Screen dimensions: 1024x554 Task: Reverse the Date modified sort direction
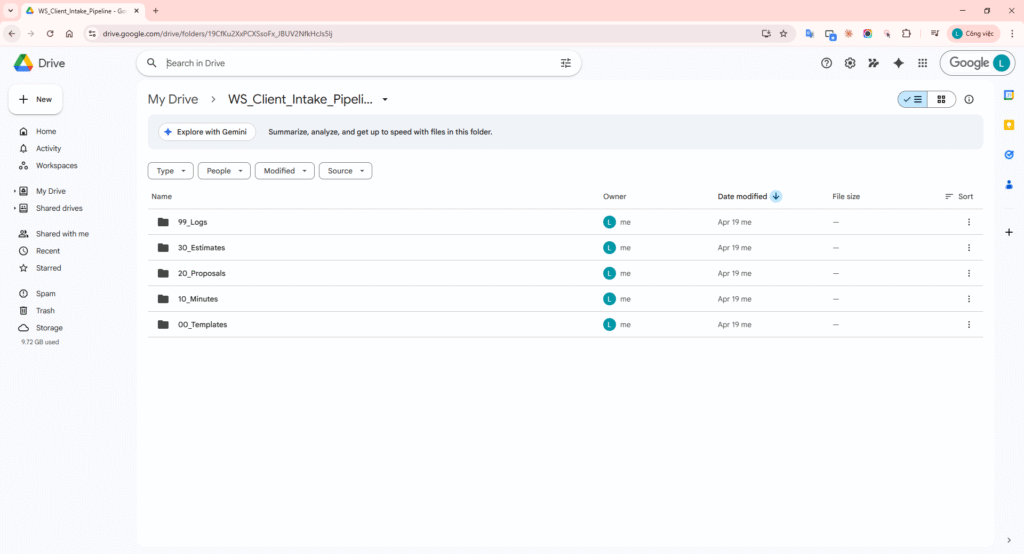[x=776, y=197]
